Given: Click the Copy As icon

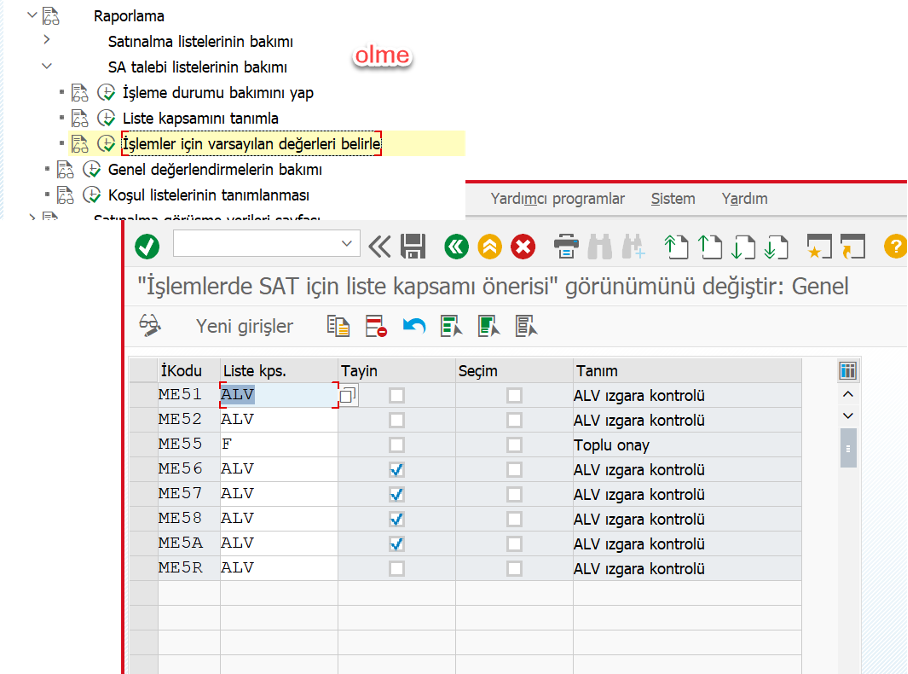Looking at the screenshot, I should tap(338, 326).
